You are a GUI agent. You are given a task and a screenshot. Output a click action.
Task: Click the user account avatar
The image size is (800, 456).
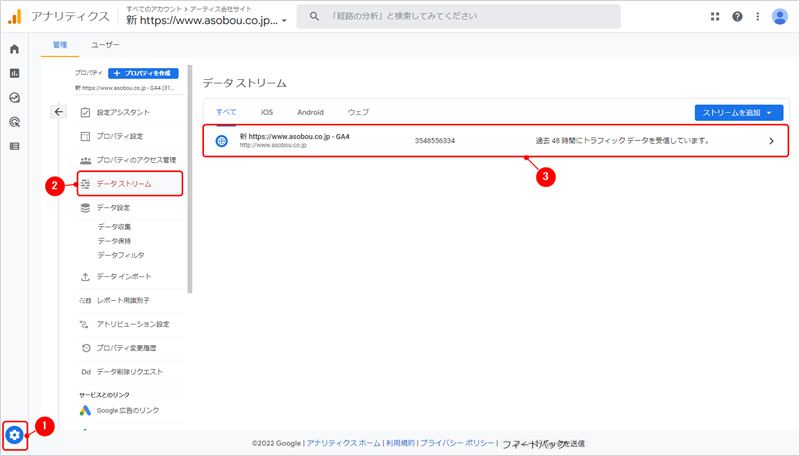pyautogui.click(x=780, y=16)
